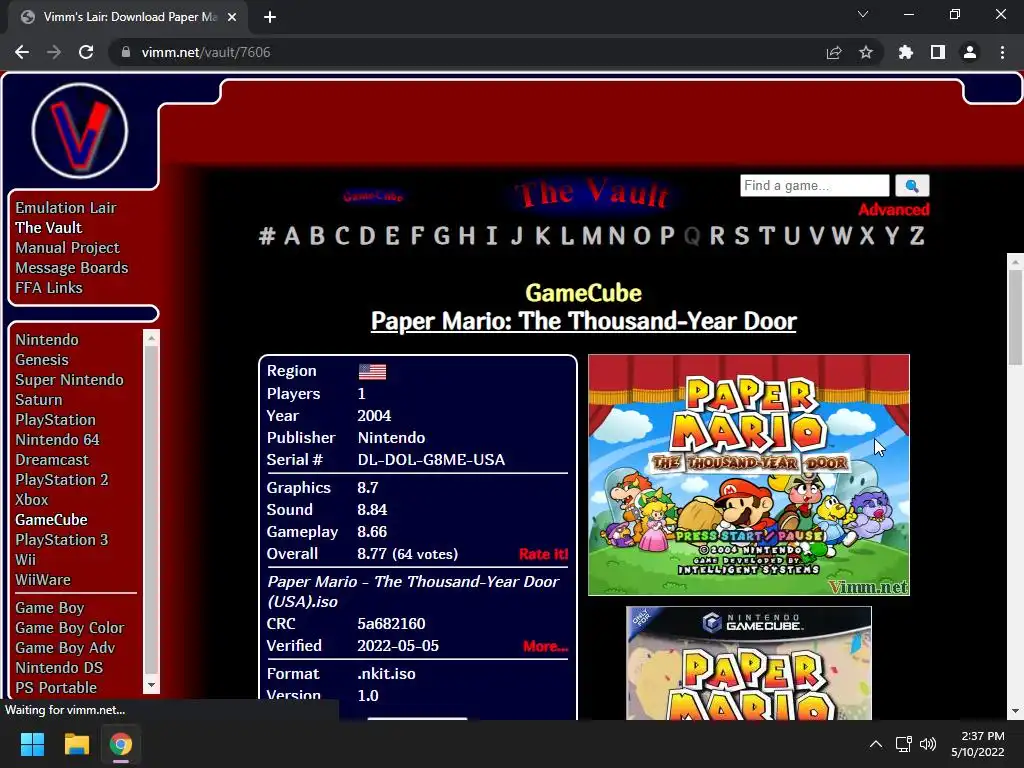The image size is (1024, 768).
Task: Open FFA Links in the sidebar
Action: tap(49, 288)
